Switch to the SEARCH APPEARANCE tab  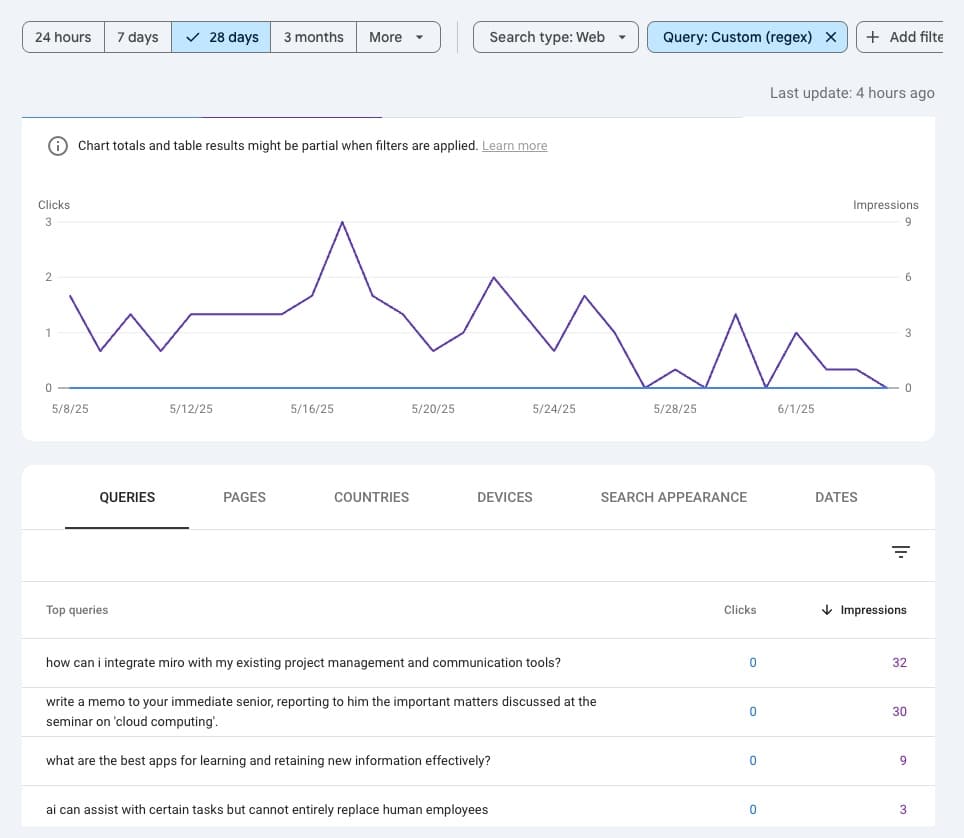674,497
